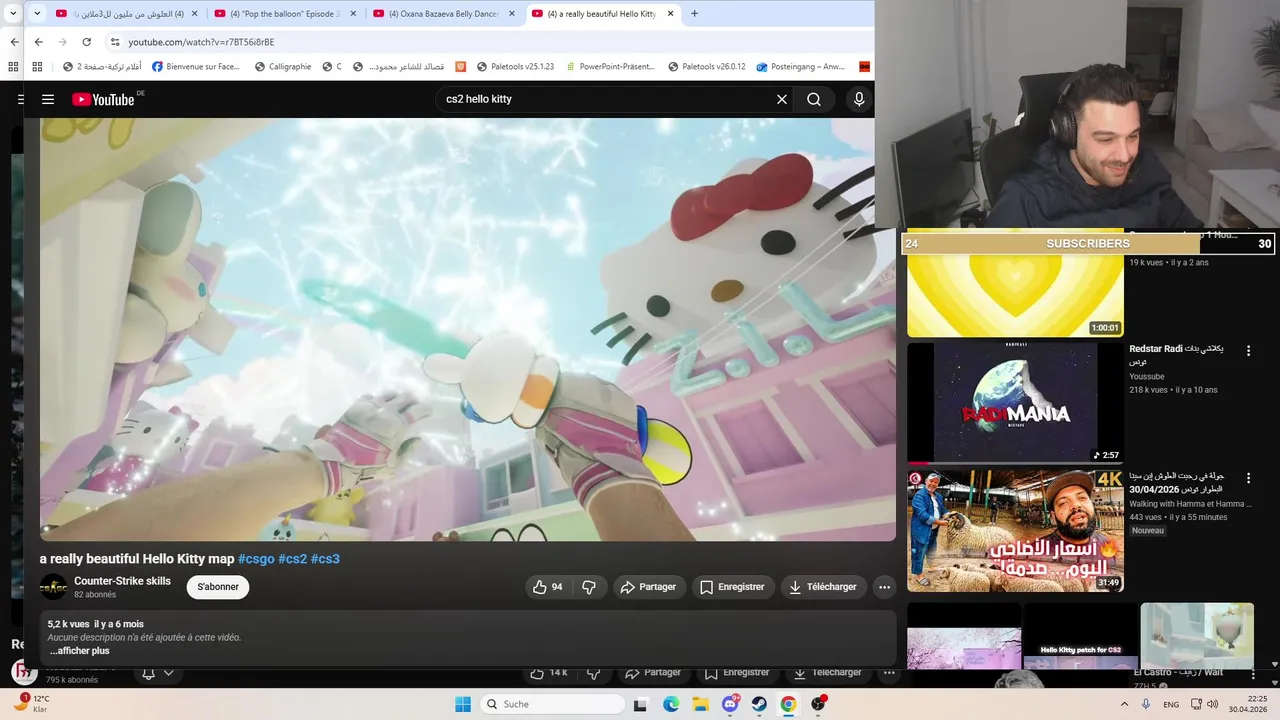Open Chrome apps grid in bookmarks bar
The image size is (1280, 720).
pos(37,67)
